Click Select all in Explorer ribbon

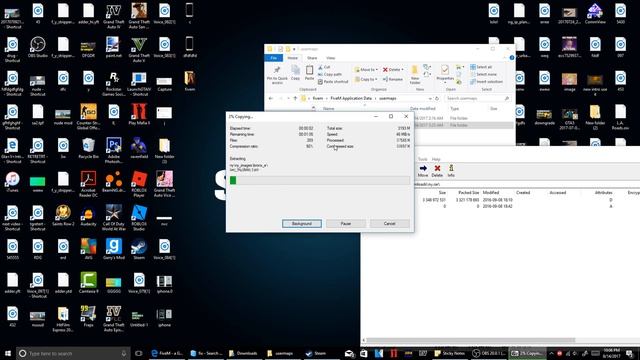[x=481, y=67]
